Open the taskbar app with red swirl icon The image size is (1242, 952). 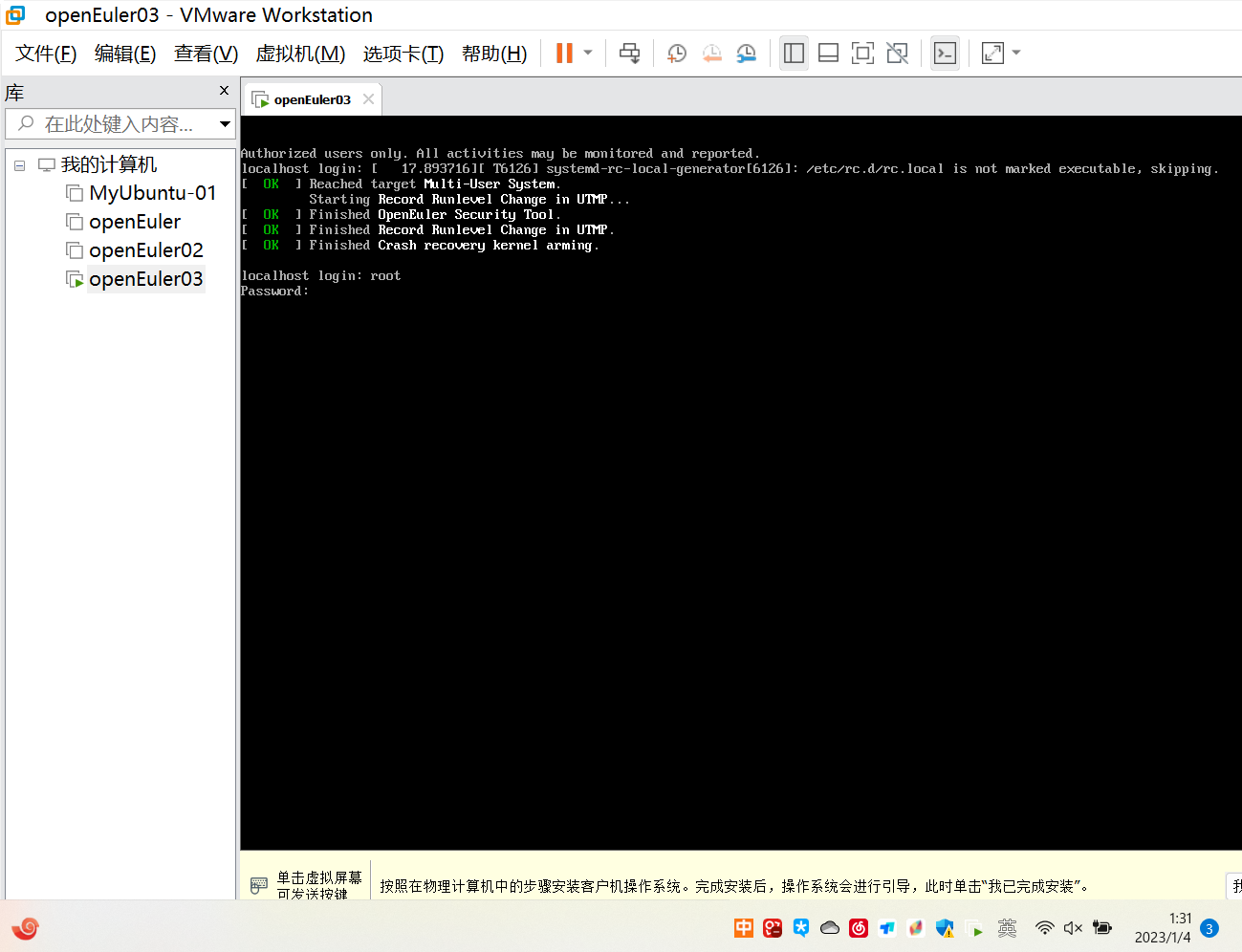point(25,927)
